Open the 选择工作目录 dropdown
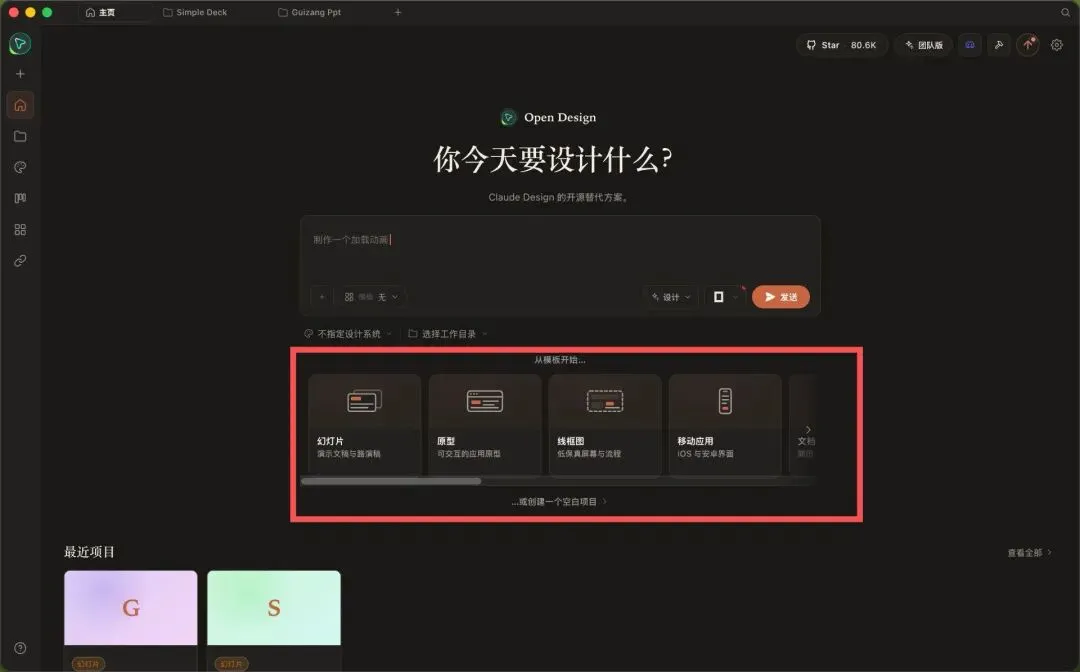The image size is (1080, 672). (x=448, y=334)
